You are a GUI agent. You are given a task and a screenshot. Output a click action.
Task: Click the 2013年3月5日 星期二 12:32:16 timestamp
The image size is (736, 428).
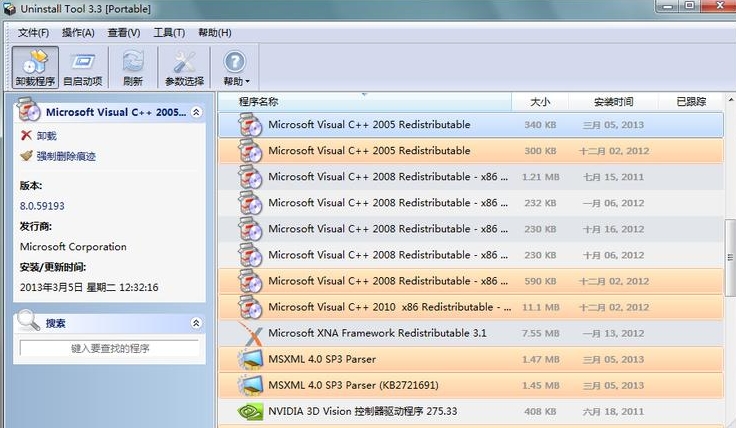pyautogui.click(x=89, y=287)
